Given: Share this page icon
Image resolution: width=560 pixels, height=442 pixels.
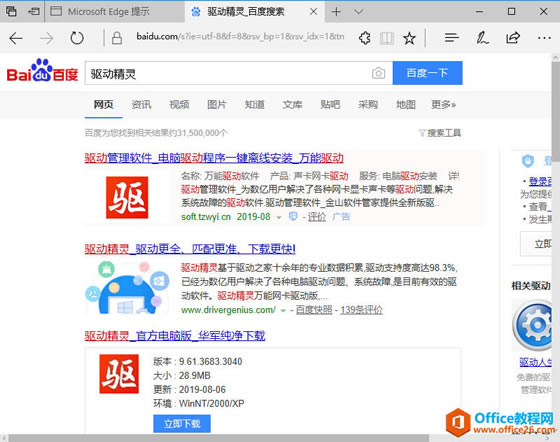Looking at the screenshot, I should [513, 38].
